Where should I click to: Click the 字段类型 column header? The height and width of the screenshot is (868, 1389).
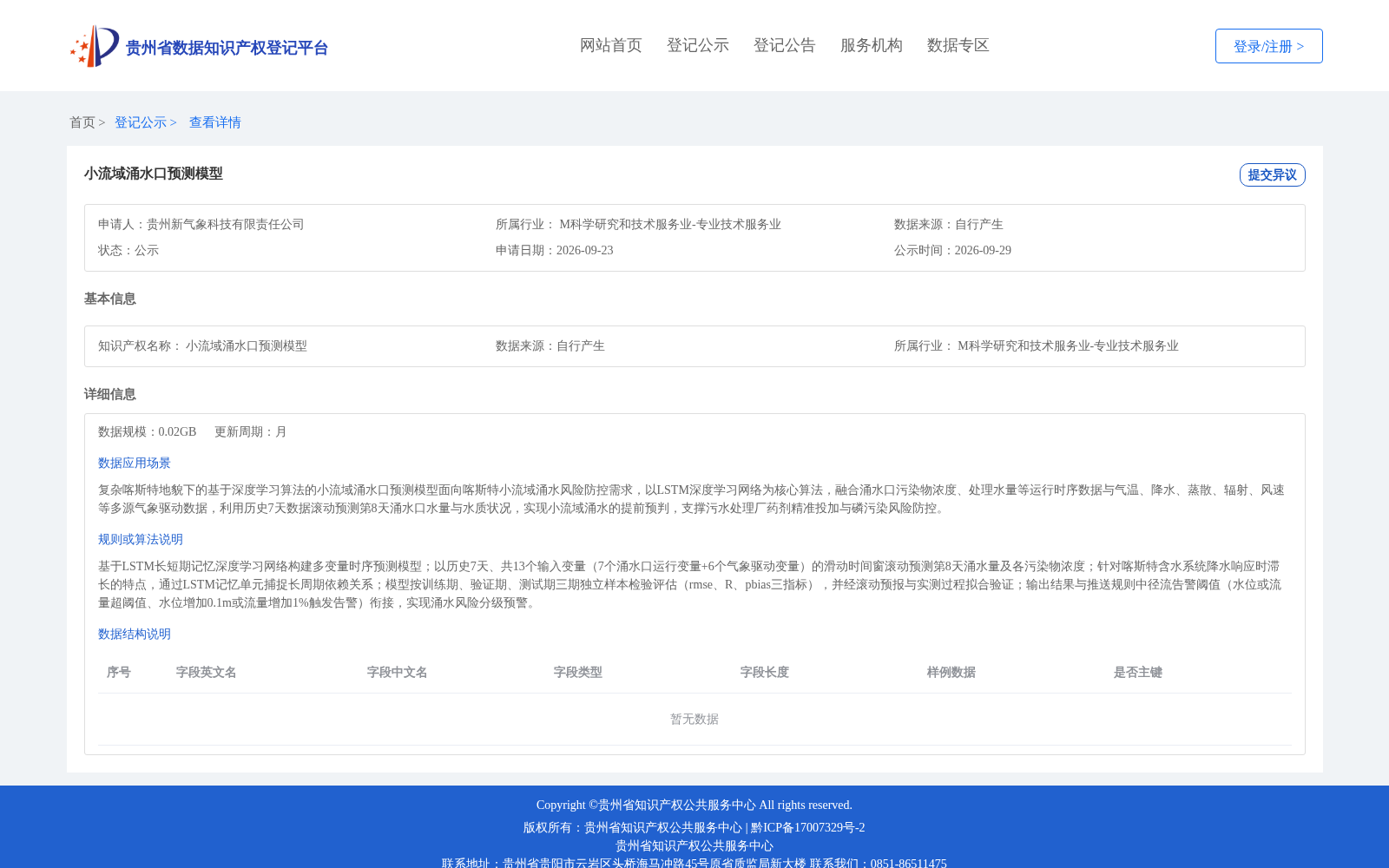coord(578,672)
